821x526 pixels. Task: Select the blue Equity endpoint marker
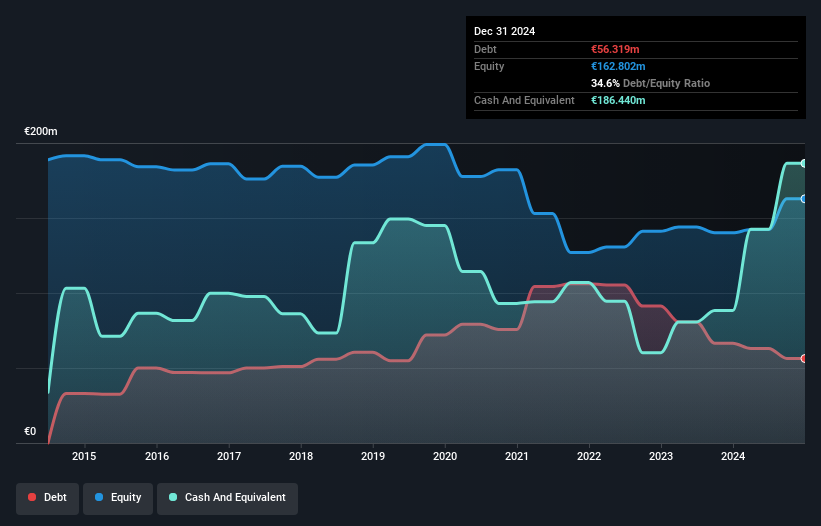pyautogui.click(x=804, y=199)
